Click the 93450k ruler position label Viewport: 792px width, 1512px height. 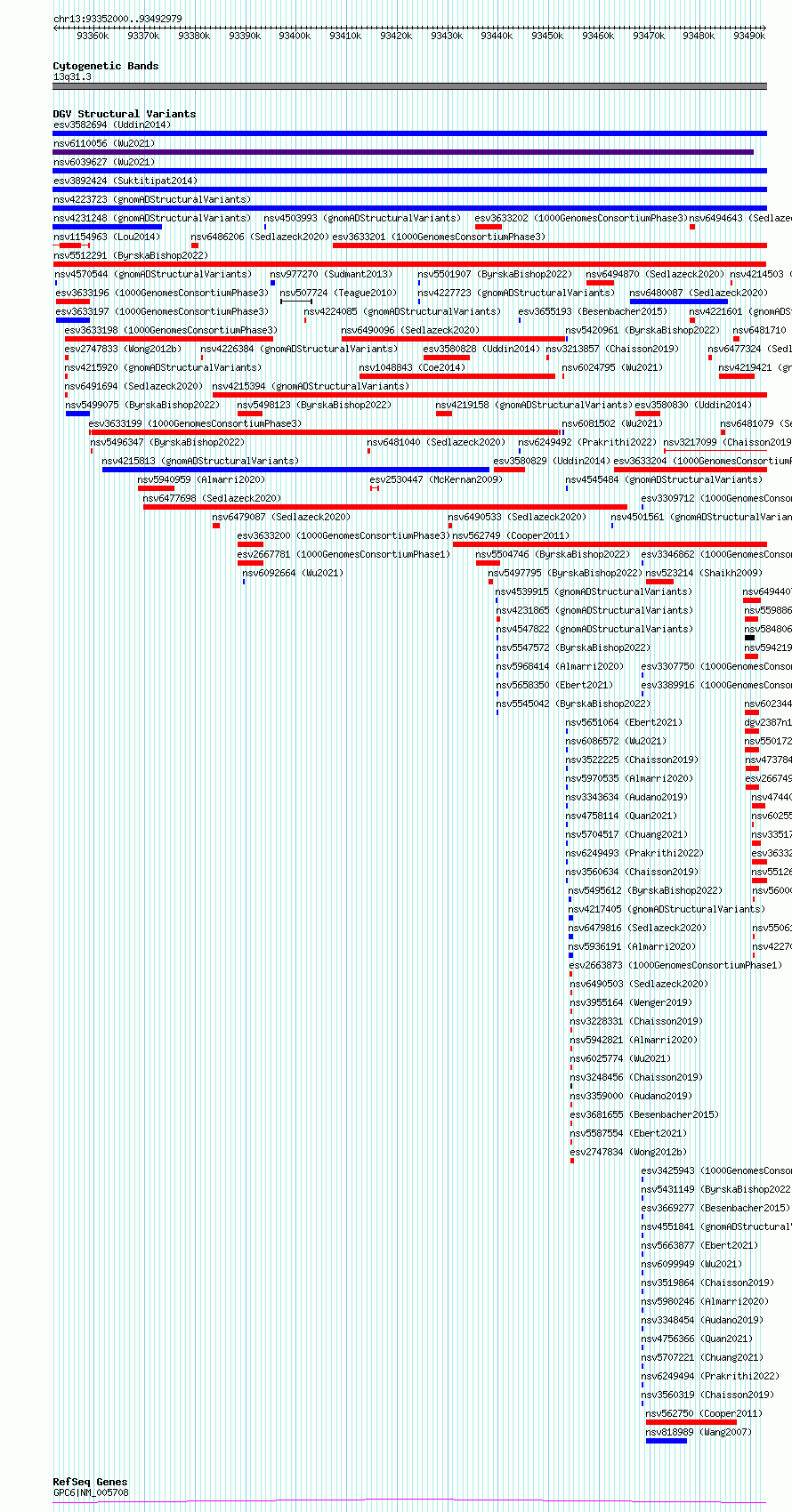coord(547,36)
